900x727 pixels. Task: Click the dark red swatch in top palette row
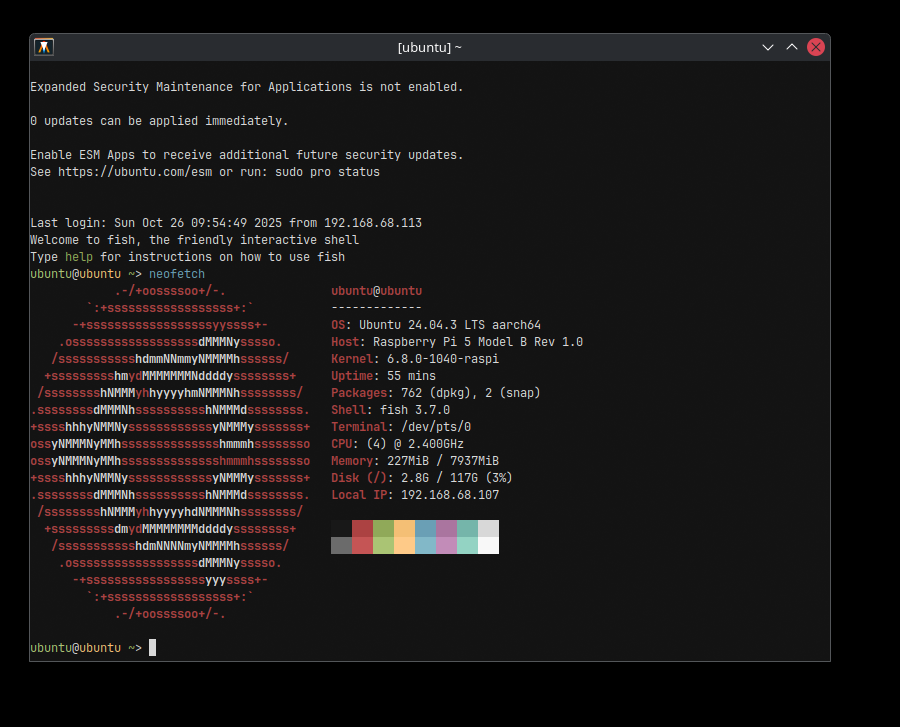[x=362, y=528]
